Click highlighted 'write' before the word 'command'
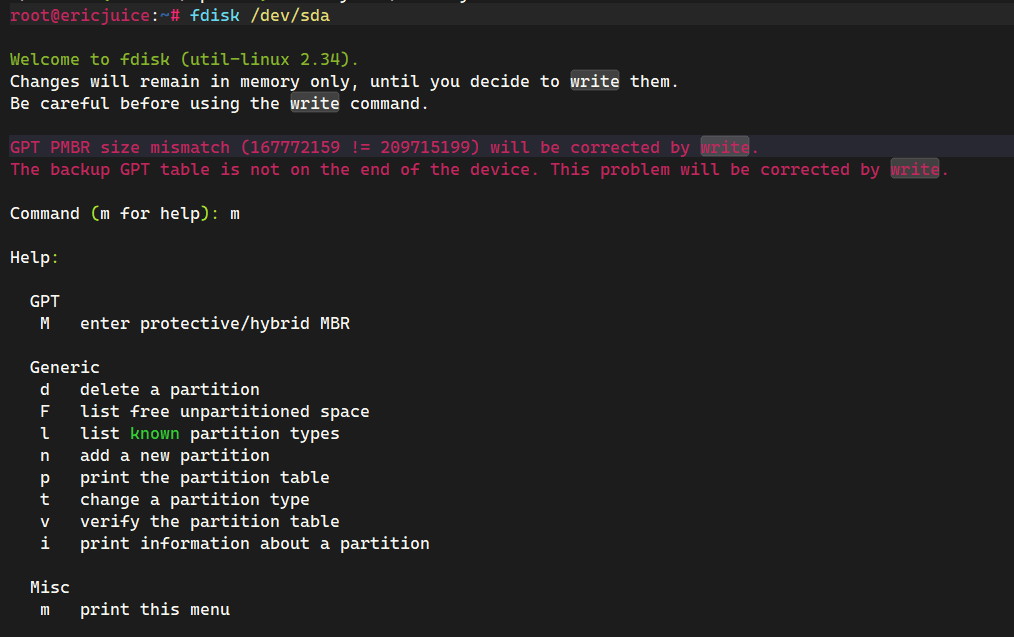This screenshot has height=637, width=1014. (315, 103)
